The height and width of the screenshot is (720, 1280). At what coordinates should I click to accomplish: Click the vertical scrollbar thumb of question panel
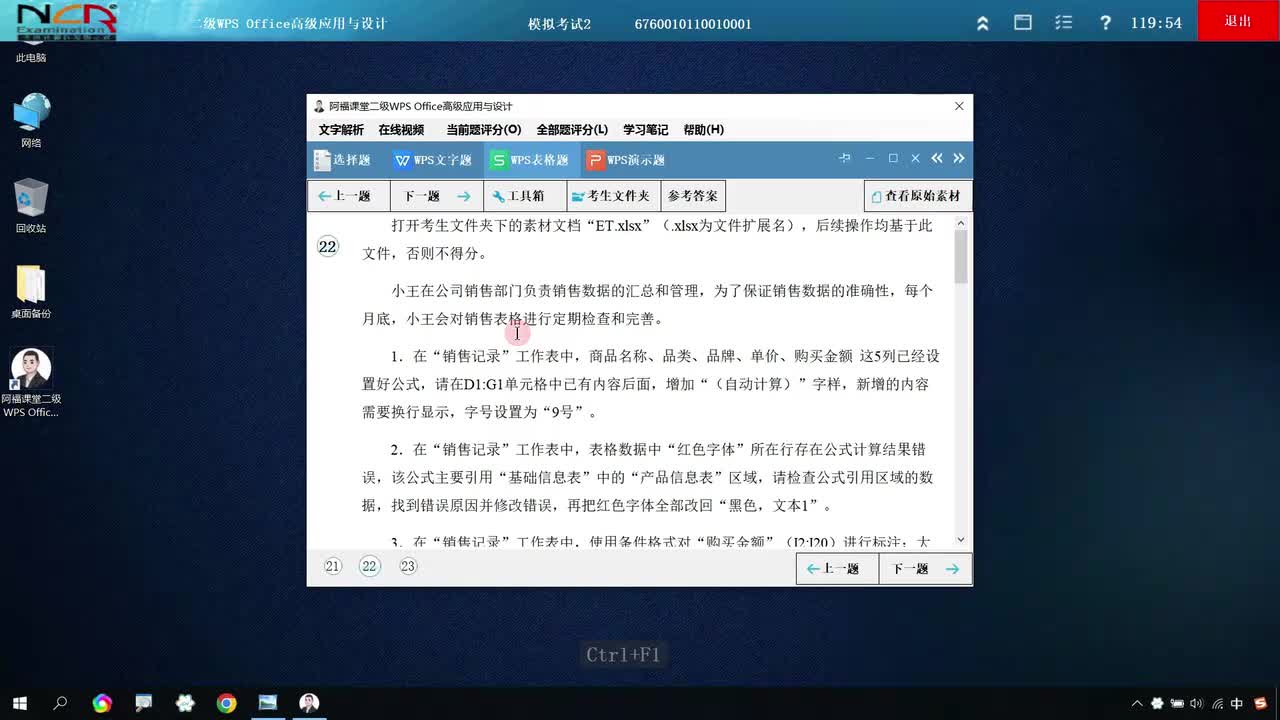[x=961, y=257]
